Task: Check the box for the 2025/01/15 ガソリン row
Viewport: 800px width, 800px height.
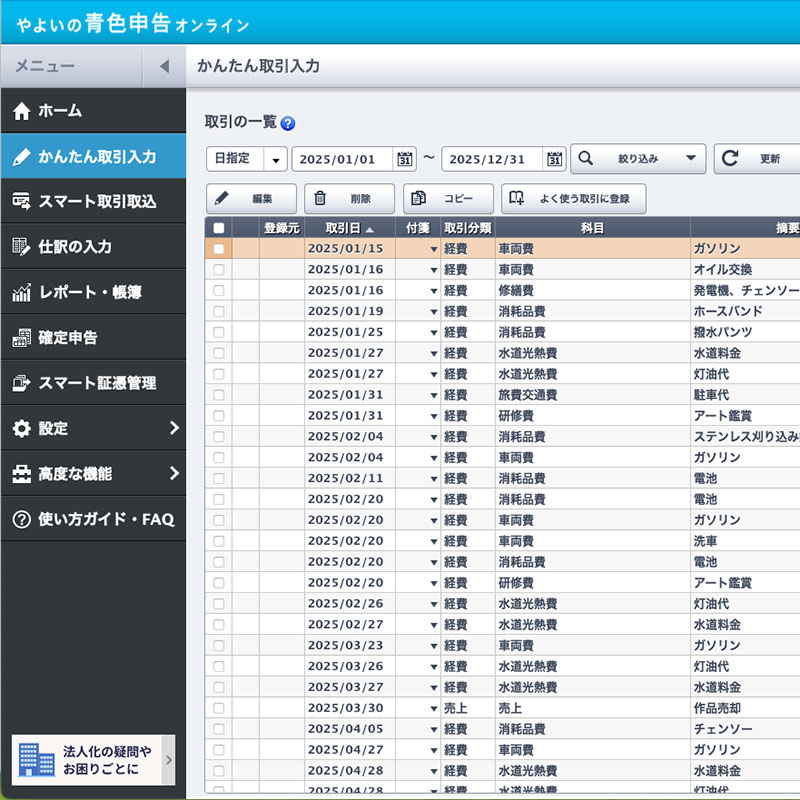Action: [219, 249]
